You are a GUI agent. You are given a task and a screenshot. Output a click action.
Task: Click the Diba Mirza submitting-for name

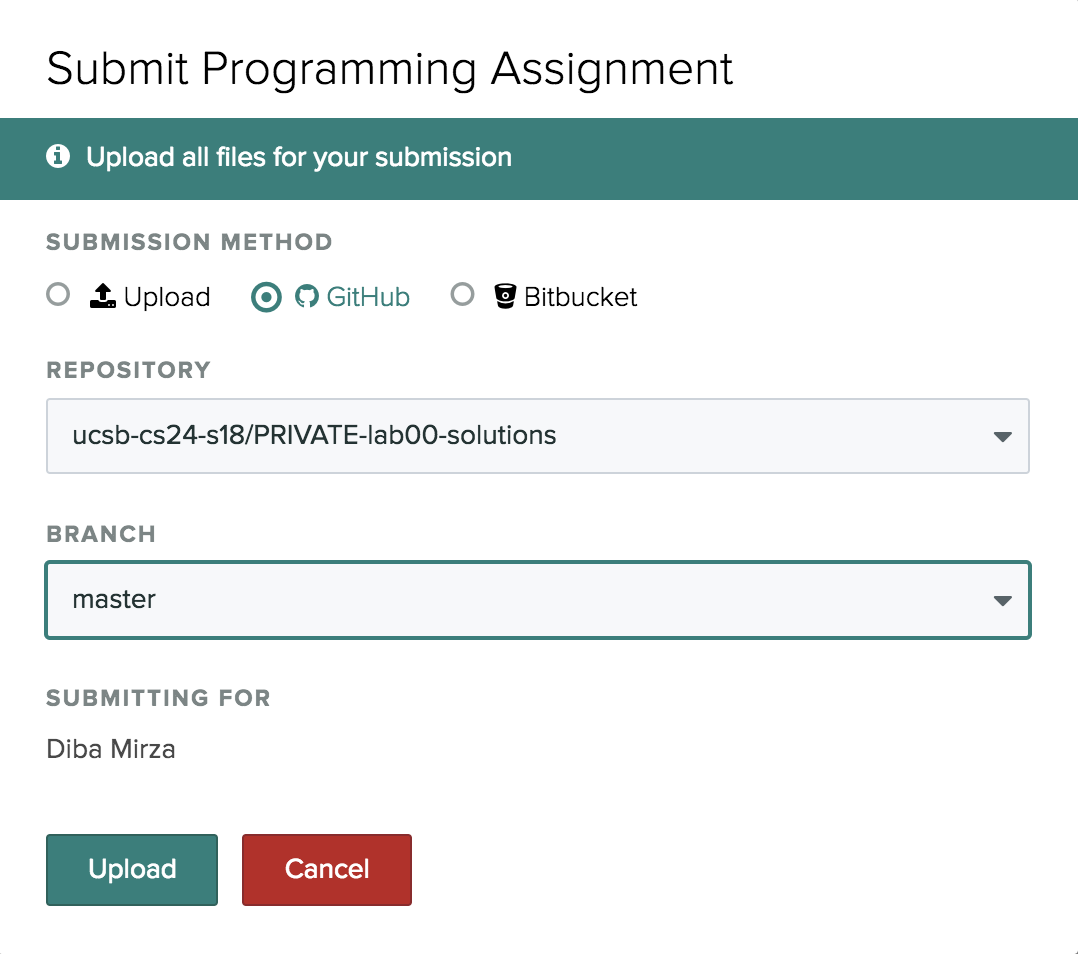click(110, 747)
